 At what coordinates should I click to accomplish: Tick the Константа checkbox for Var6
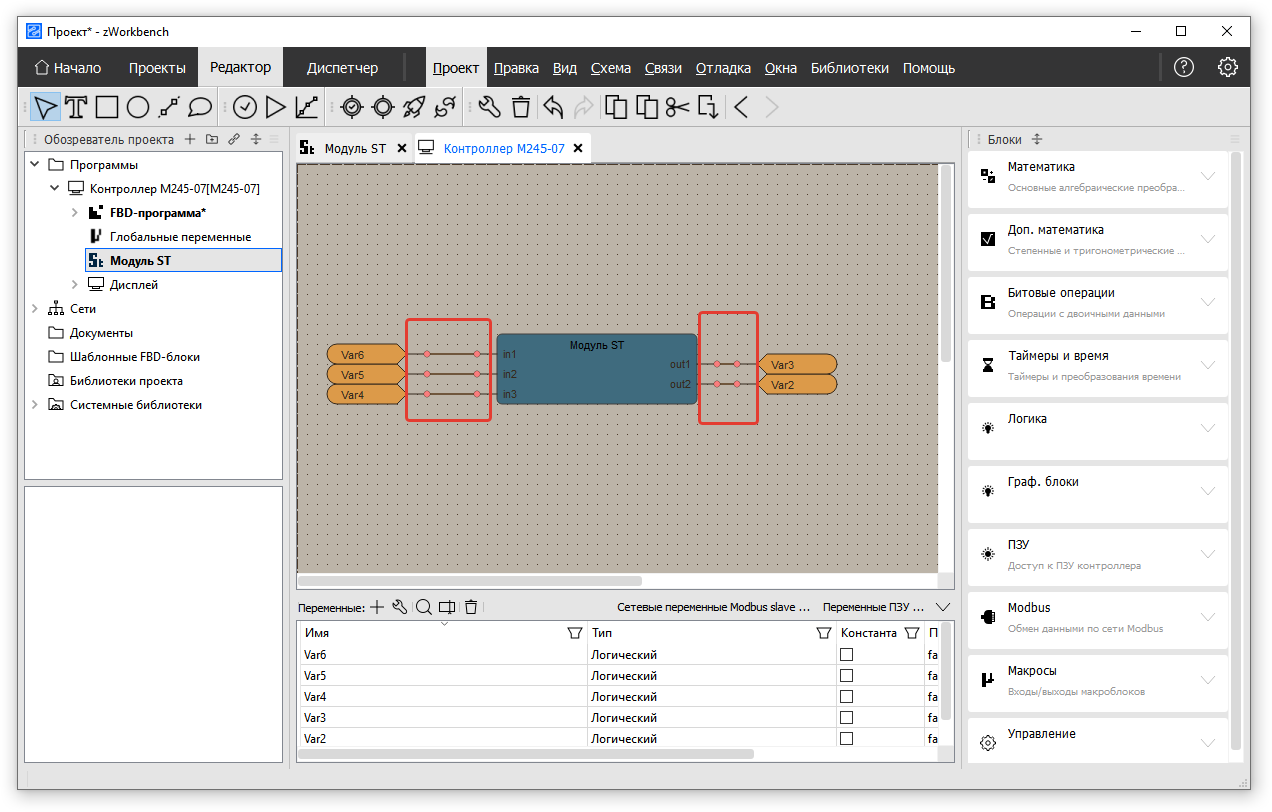pos(847,655)
